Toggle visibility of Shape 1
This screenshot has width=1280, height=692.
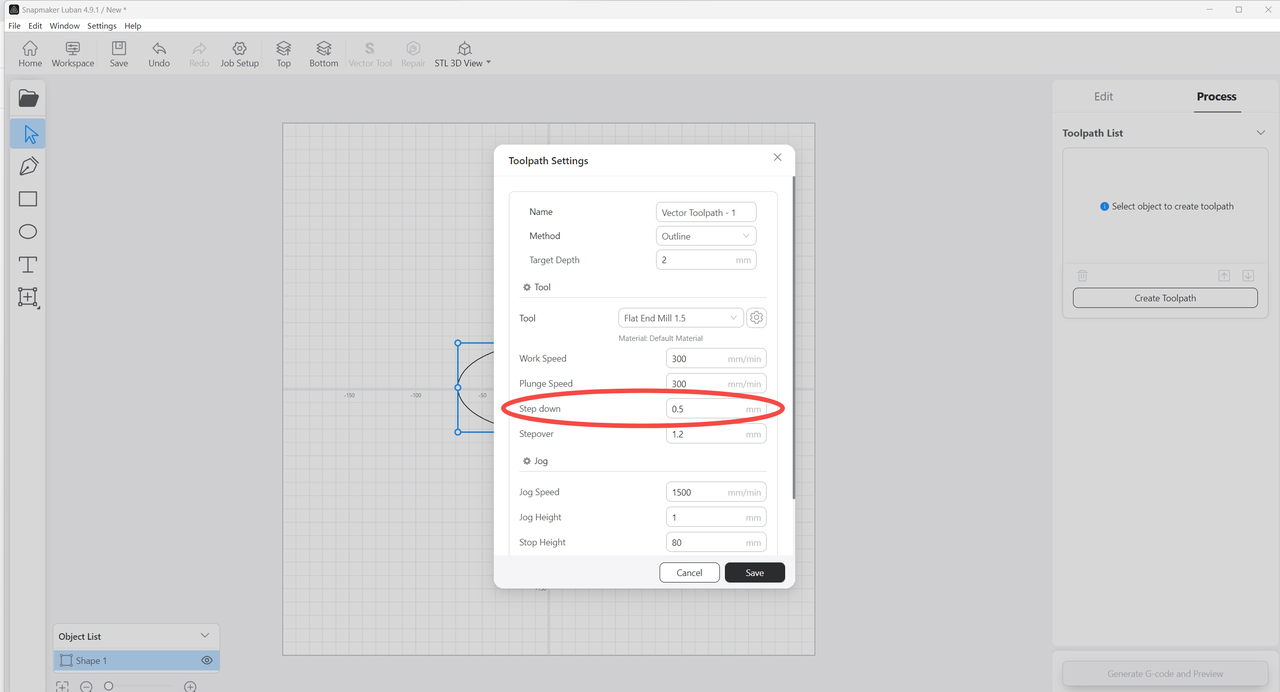coord(207,661)
